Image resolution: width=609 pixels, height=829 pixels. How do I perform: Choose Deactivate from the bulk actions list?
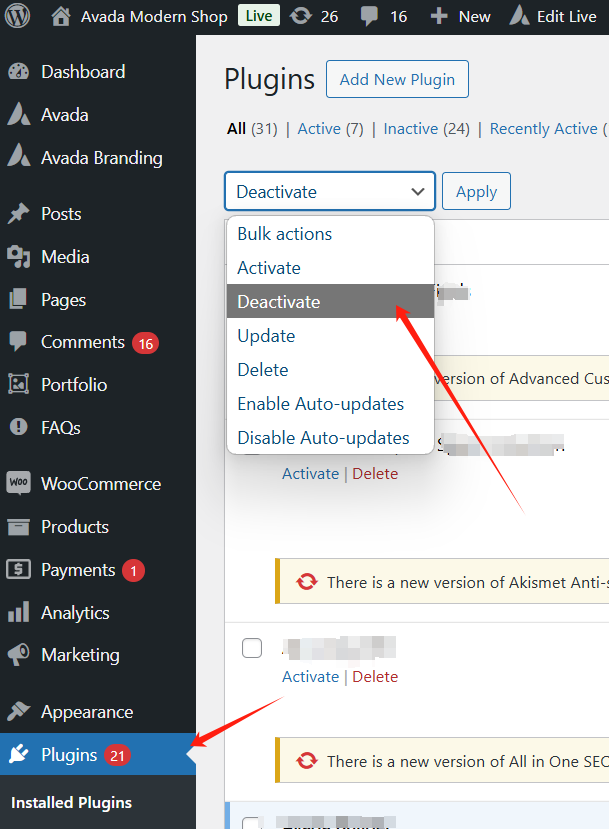coord(279,302)
